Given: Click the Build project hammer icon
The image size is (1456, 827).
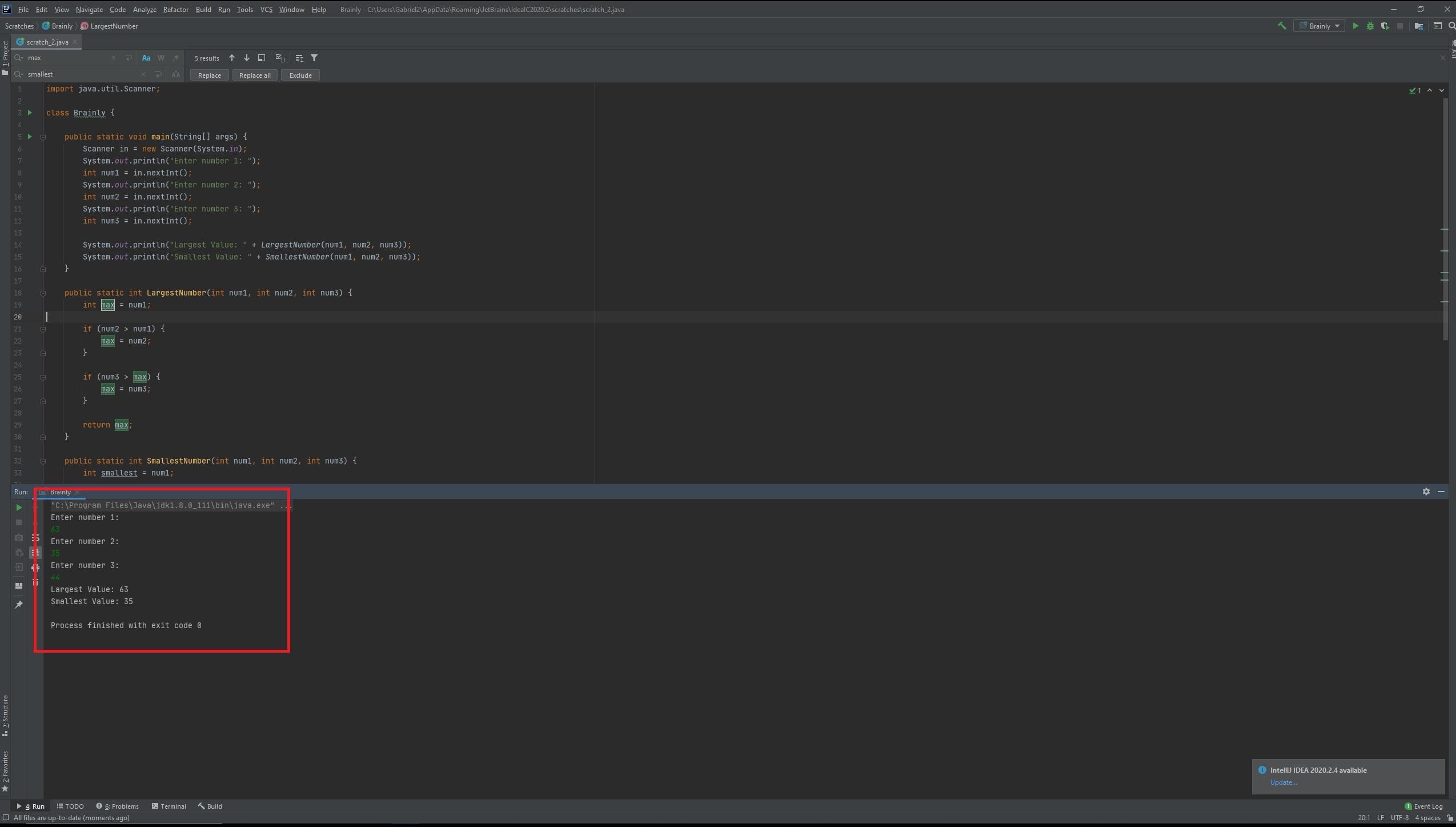Looking at the screenshot, I should coord(1282,26).
